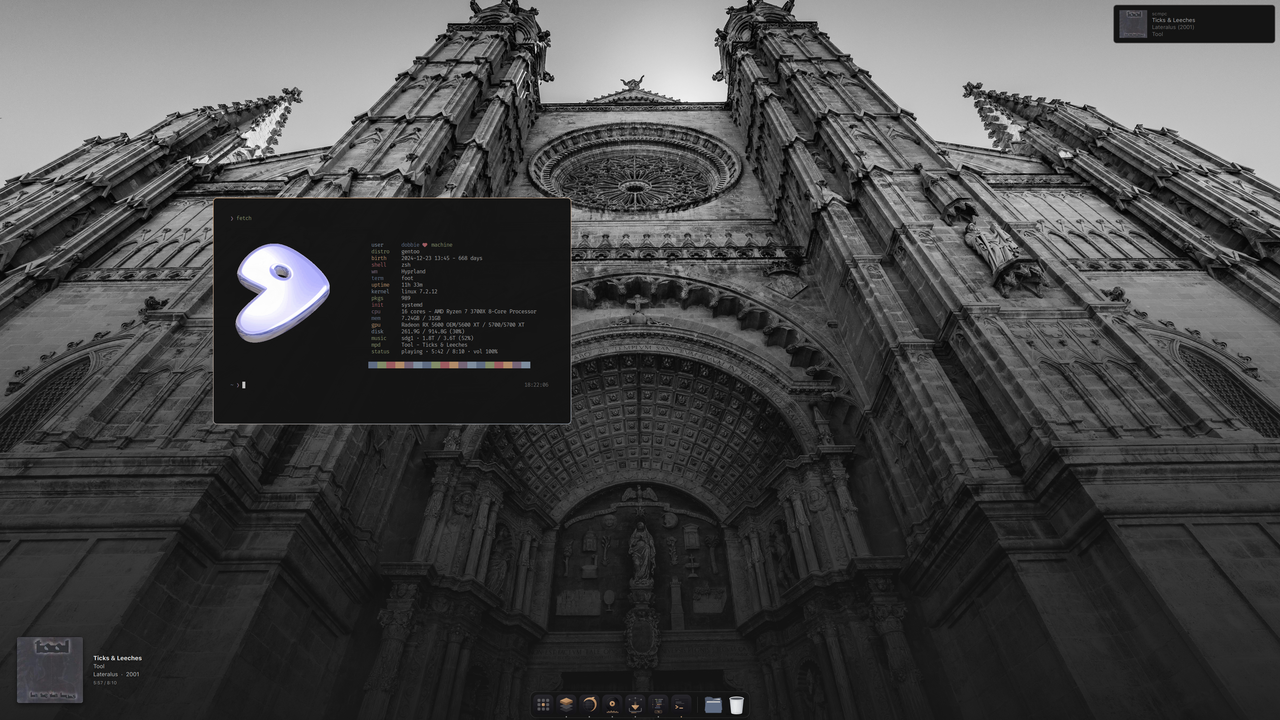Click Lateralus album cover in bottom-left widget
1280x720 pixels.
[50, 670]
